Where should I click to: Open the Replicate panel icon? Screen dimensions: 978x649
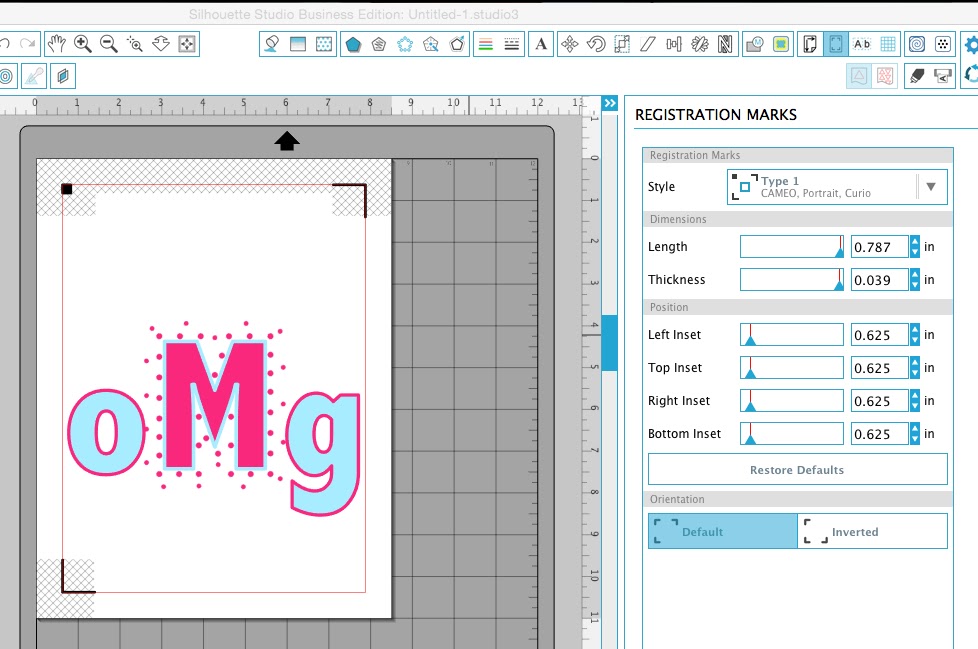coord(700,44)
